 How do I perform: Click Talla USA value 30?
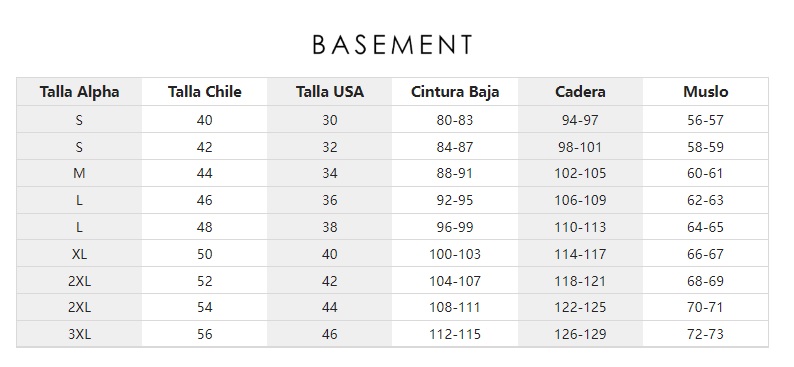pyautogui.click(x=330, y=120)
